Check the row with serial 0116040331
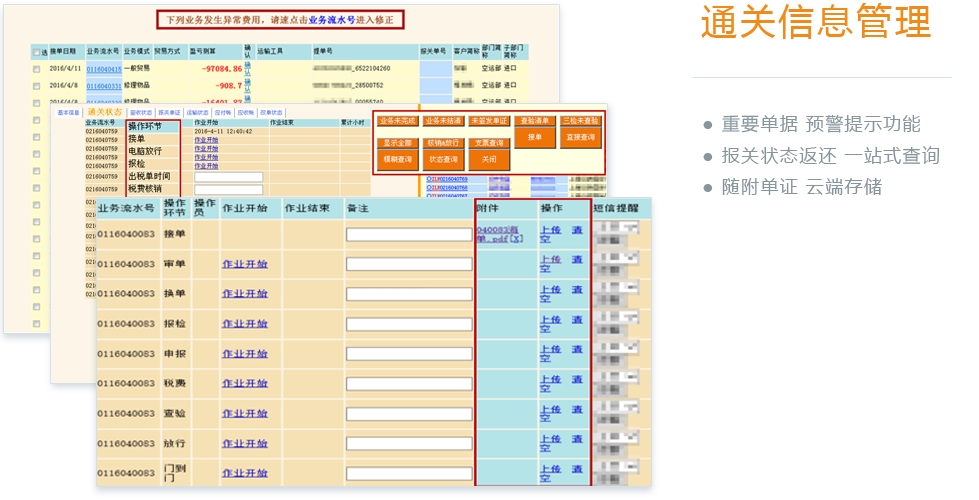 (36, 86)
